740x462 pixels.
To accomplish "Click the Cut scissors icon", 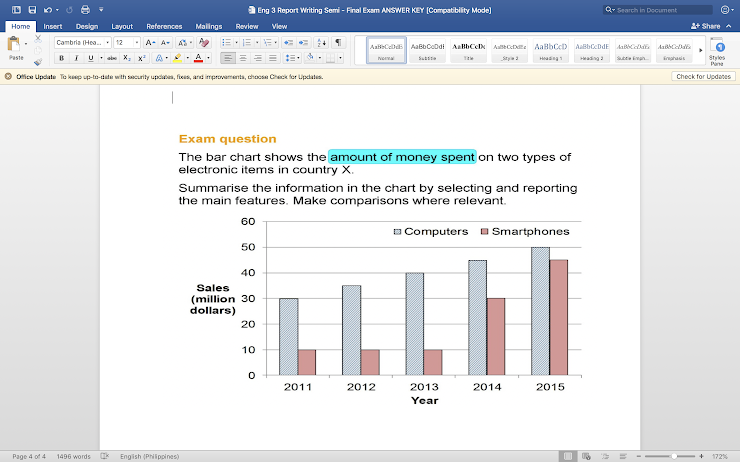I will 38,39.
